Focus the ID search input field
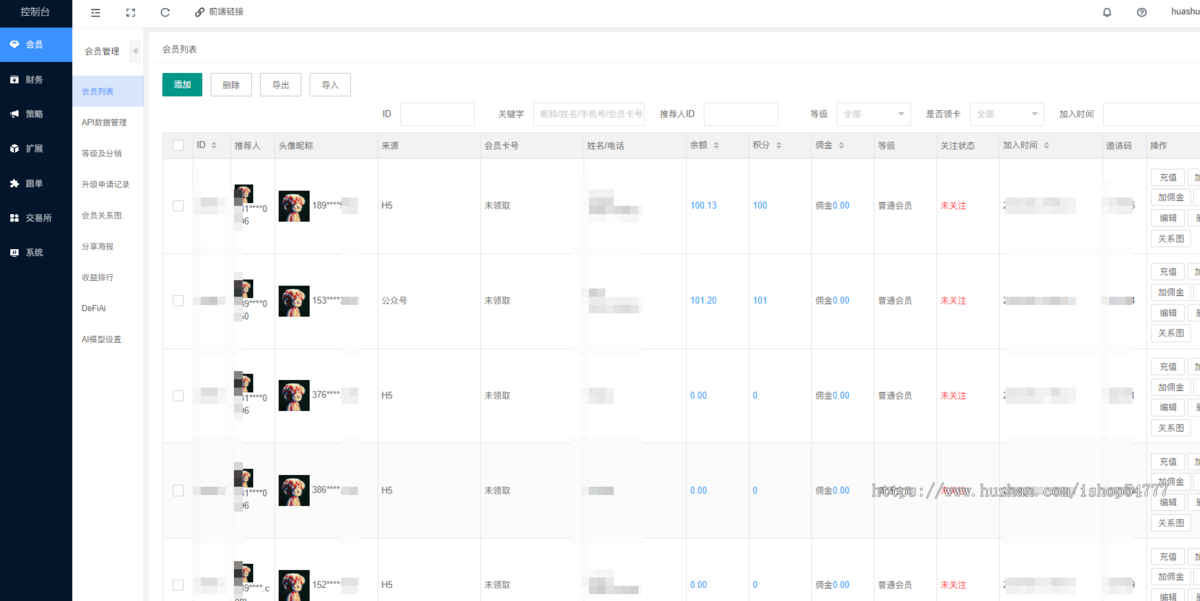The height and width of the screenshot is (601, 1200). pos(437,114)
